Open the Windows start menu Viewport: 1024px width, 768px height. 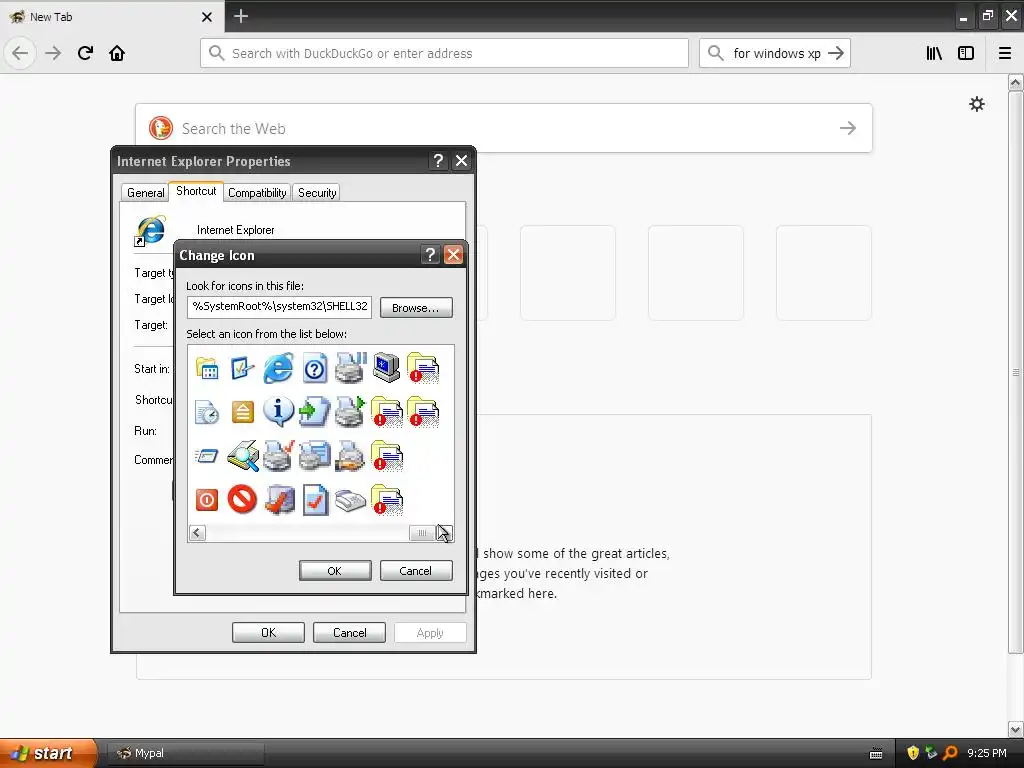click(48, 753)
